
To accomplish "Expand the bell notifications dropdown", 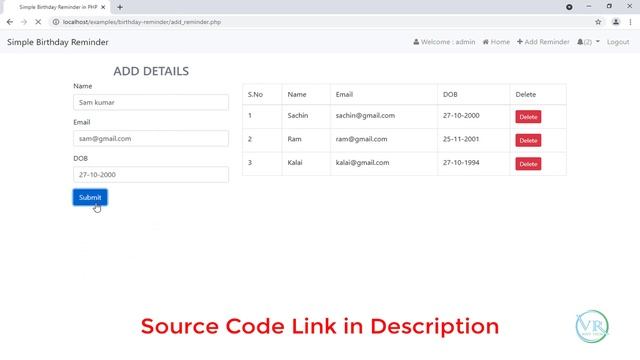I will click(x=588, y=42).
